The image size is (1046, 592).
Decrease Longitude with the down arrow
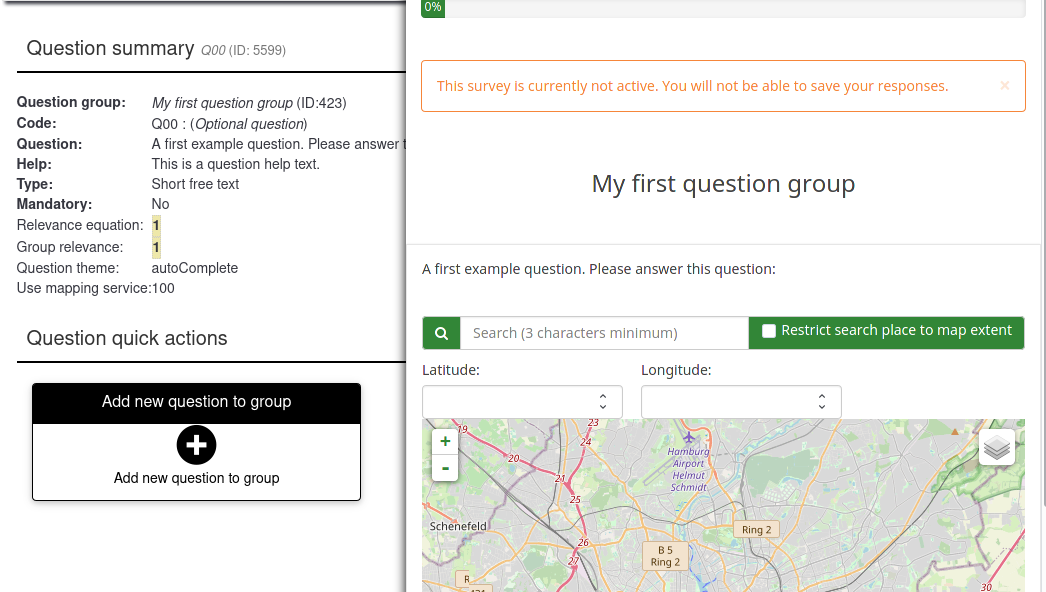pyautogui.click(x=821, y=408)
